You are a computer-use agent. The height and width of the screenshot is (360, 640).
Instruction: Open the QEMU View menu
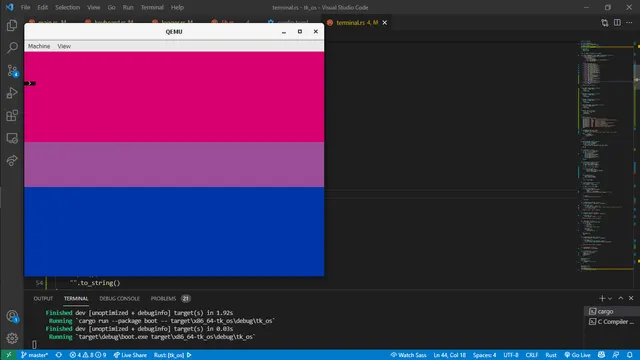point(64,46)
